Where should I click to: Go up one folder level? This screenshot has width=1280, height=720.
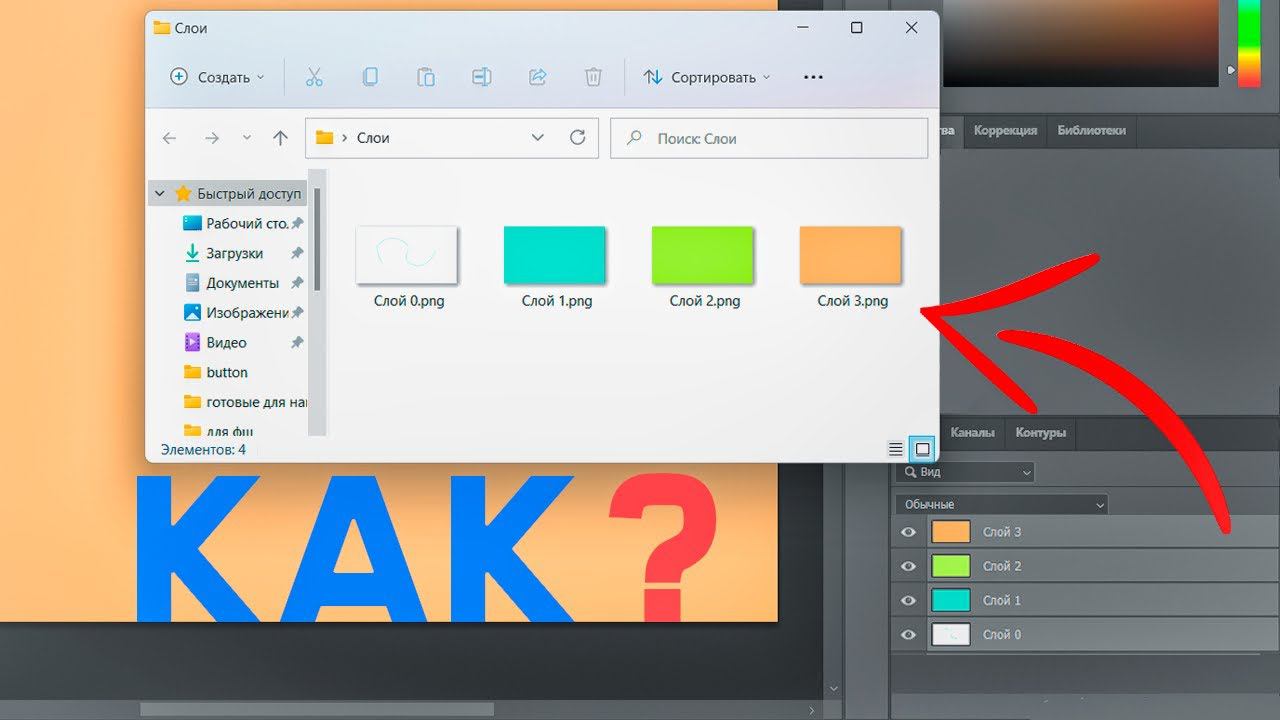[280, 138]
